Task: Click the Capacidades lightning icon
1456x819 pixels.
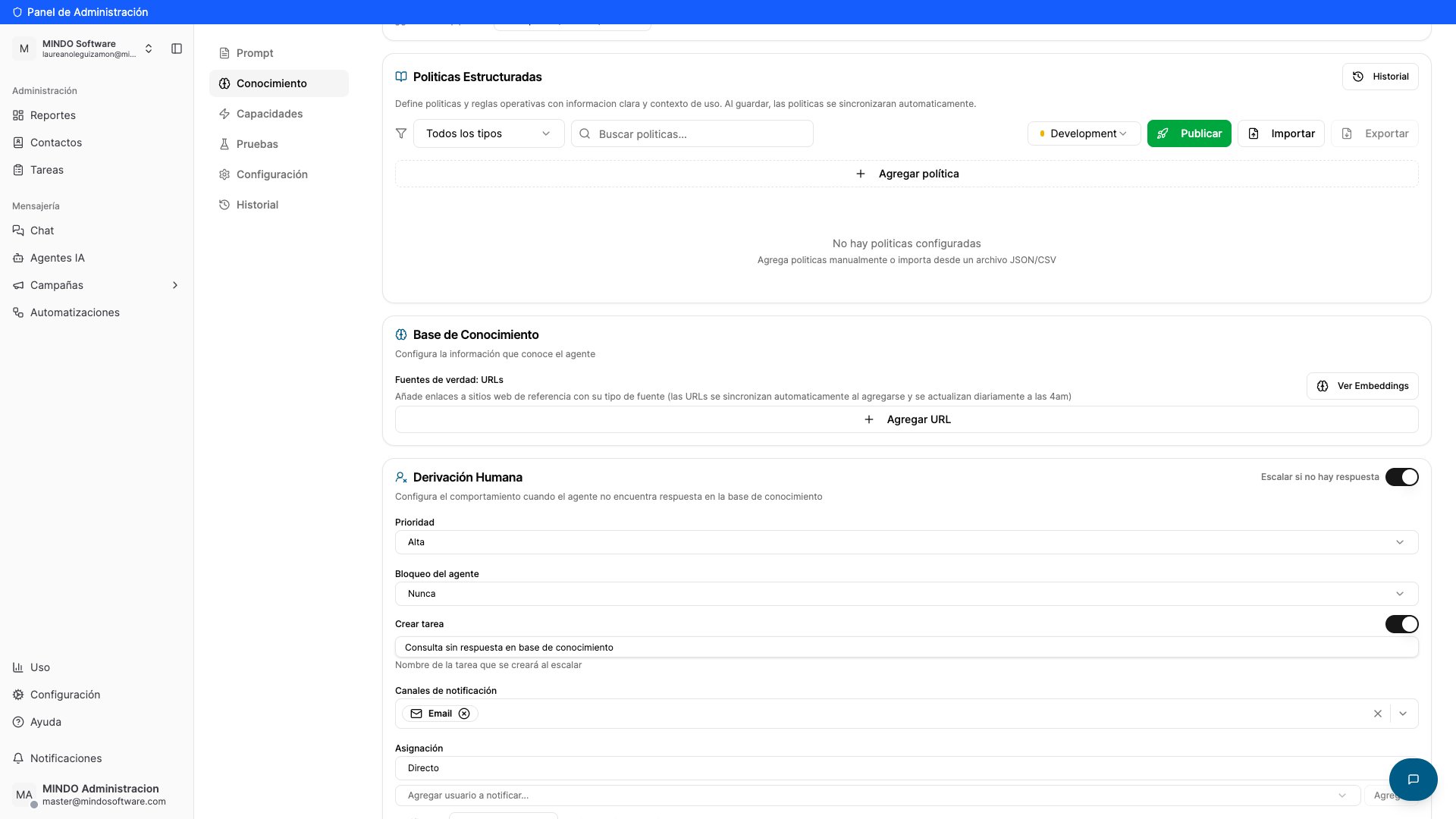Action: [224, 114]
